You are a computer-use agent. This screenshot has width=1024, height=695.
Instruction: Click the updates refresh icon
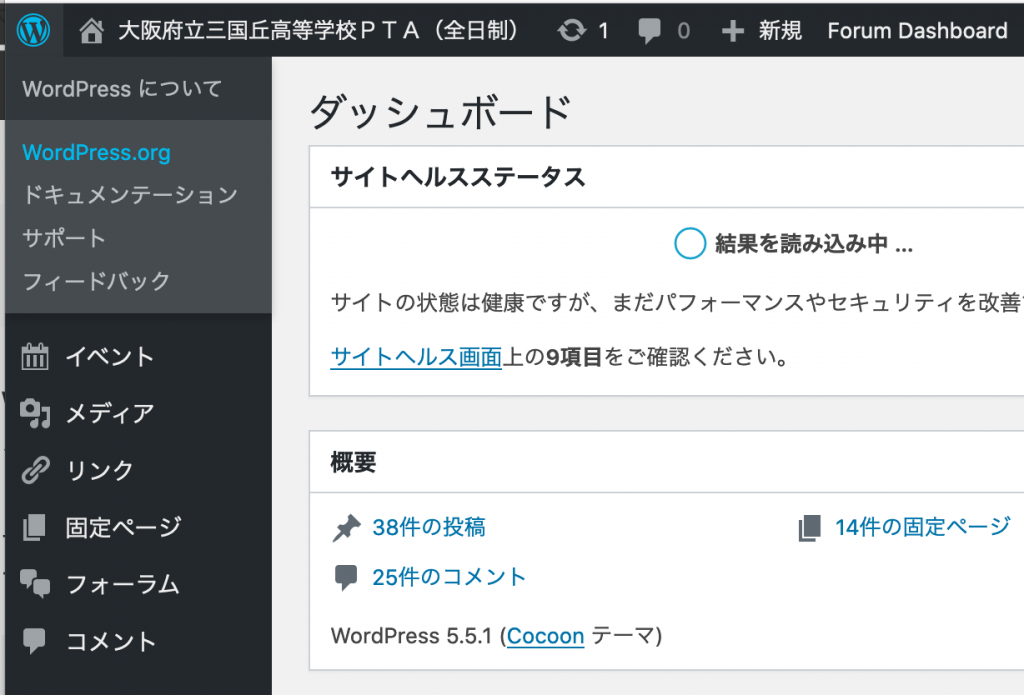tap(571, 30)
